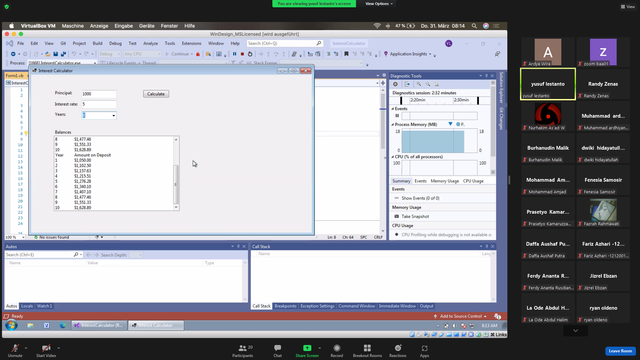Open Zoom Chat
The image size is (640, 360).
tap(278, 350)
